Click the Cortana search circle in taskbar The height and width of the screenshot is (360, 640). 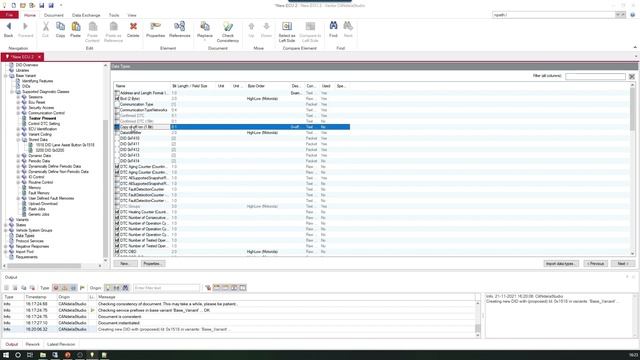click(x=18, y=355)
